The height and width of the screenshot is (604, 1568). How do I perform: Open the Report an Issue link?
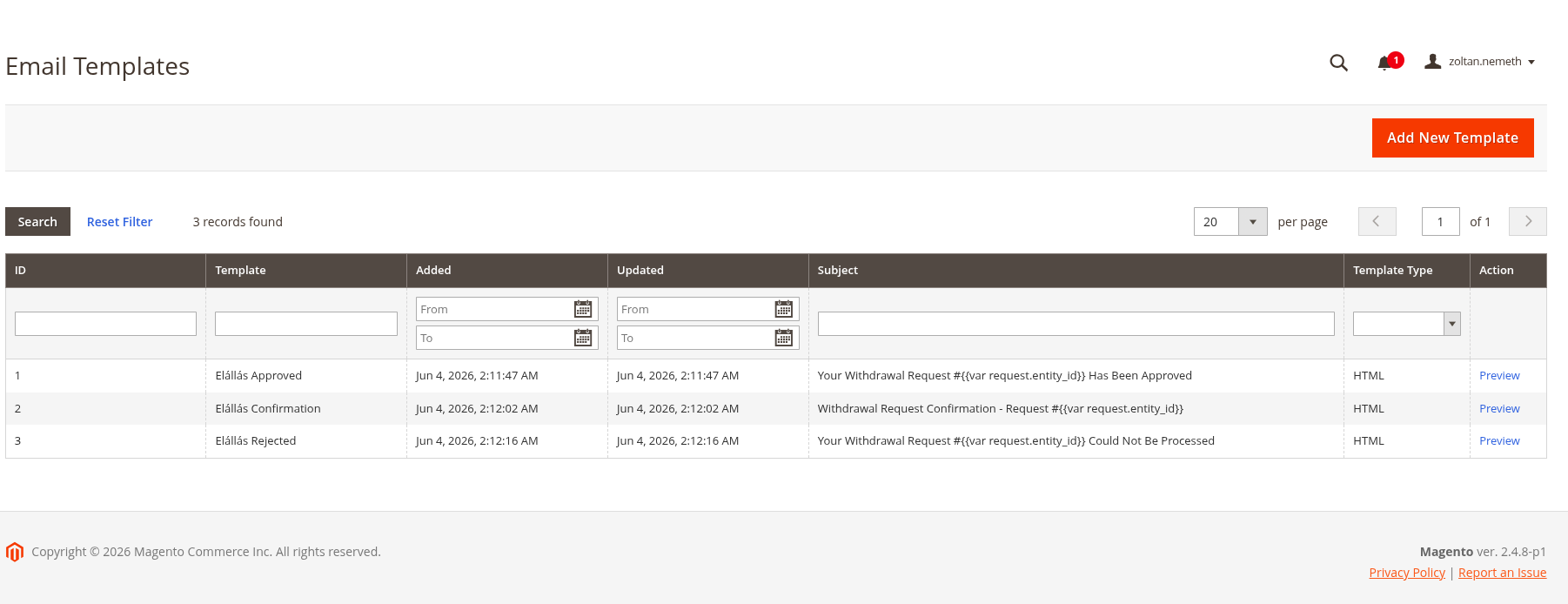coord(1502,573)
